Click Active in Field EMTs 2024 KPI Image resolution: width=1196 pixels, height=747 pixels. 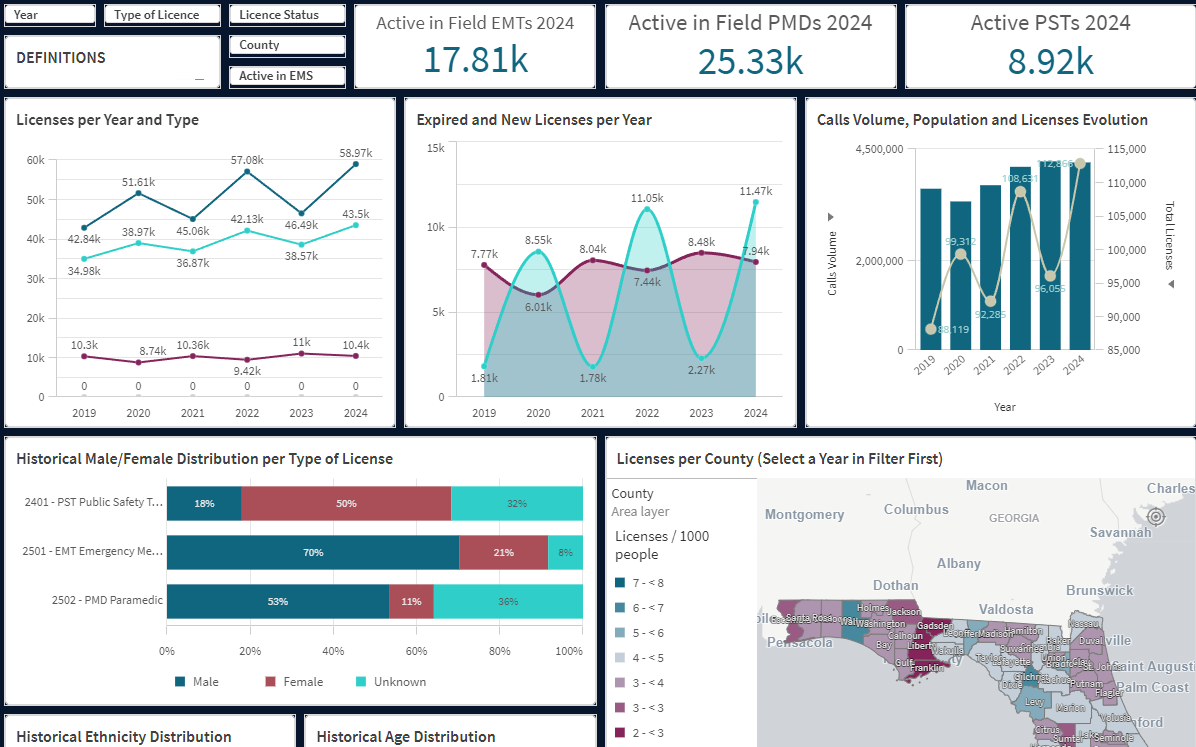[475, 46]
